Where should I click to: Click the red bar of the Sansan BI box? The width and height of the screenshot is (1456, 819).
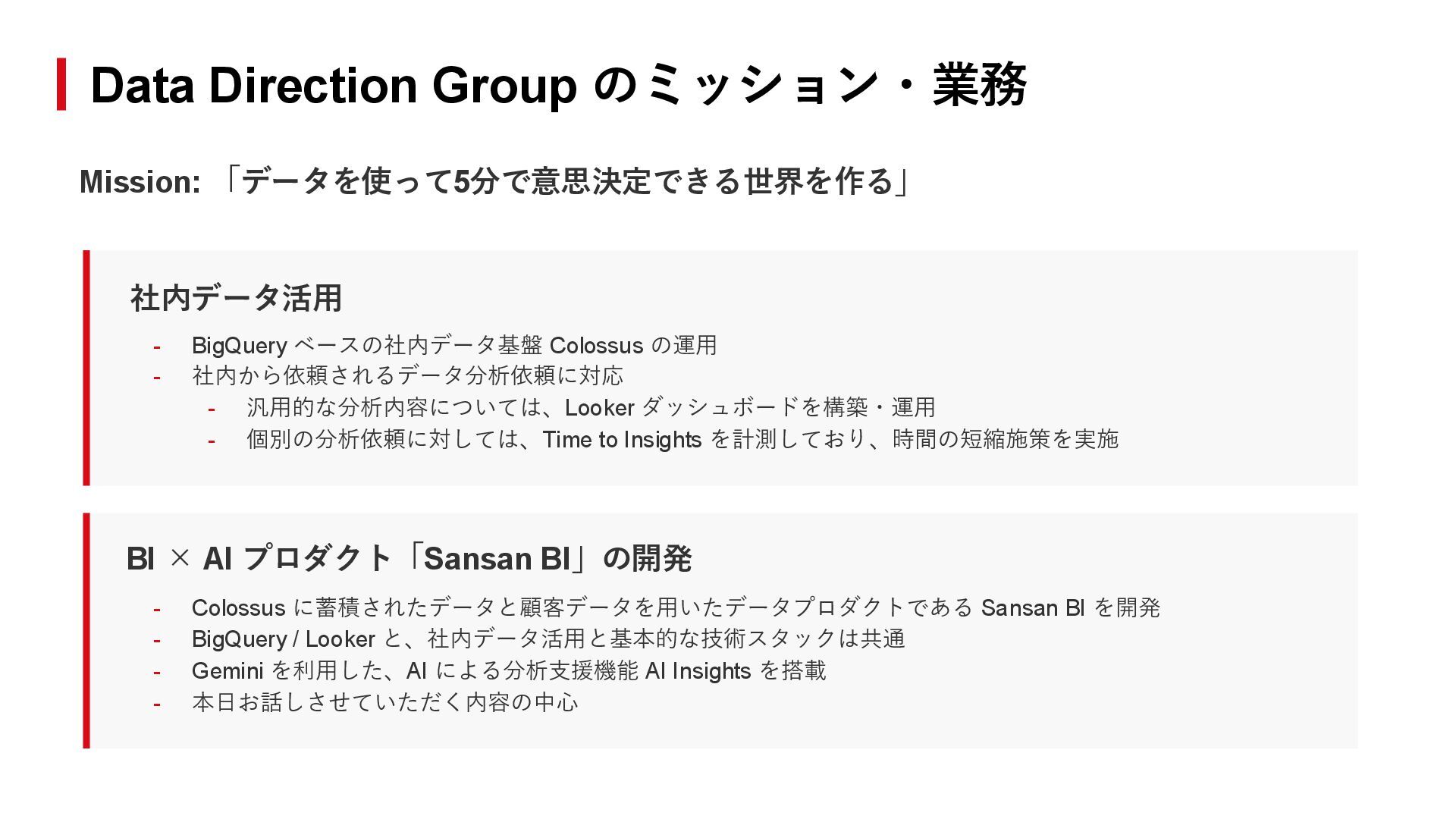[86, 630]
